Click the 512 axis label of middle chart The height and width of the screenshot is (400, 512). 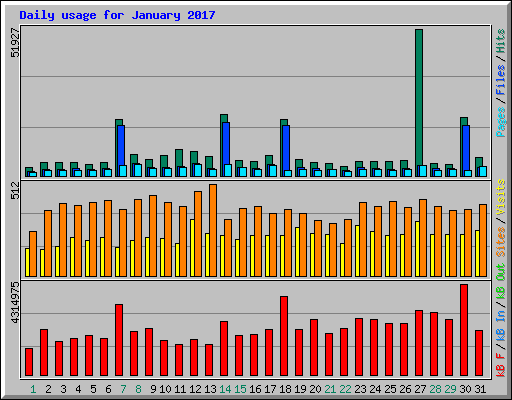(15, 190)
